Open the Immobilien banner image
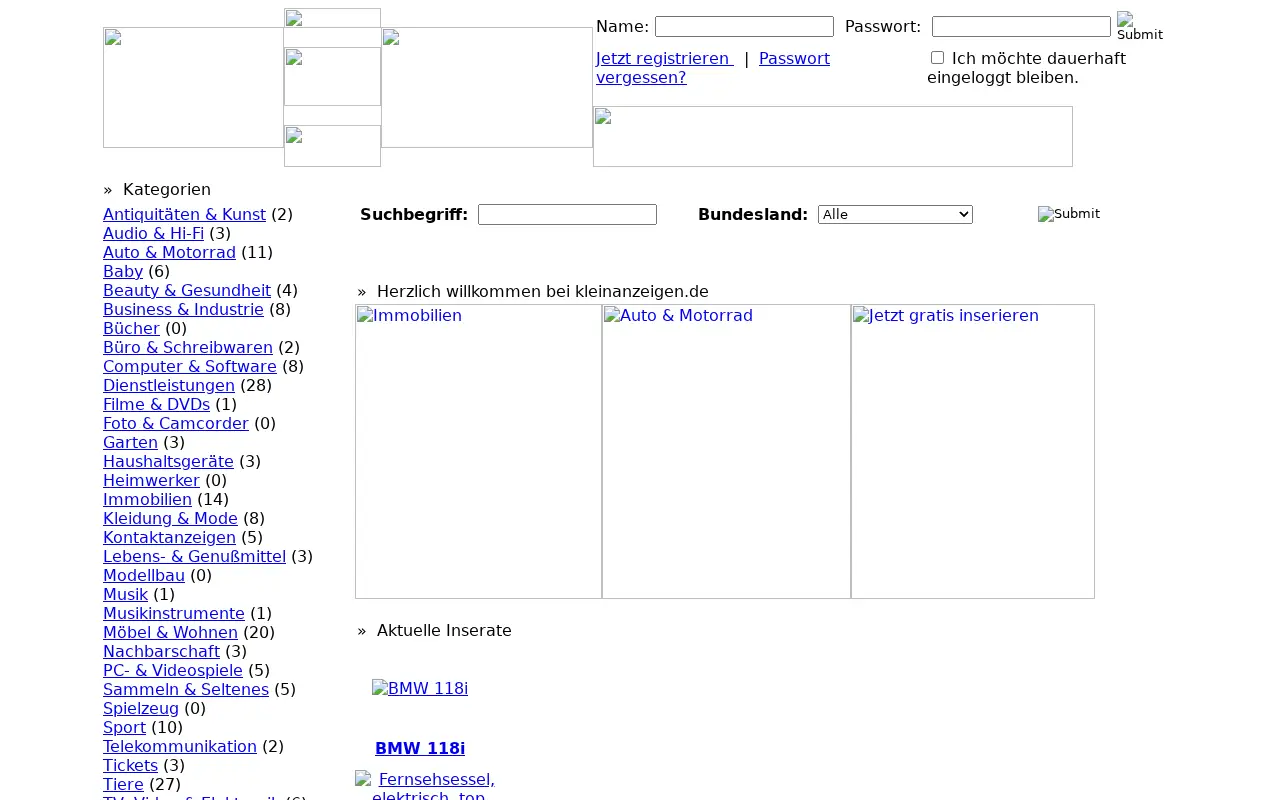This screenshot has height=800, width=1280. click(478, 451)
